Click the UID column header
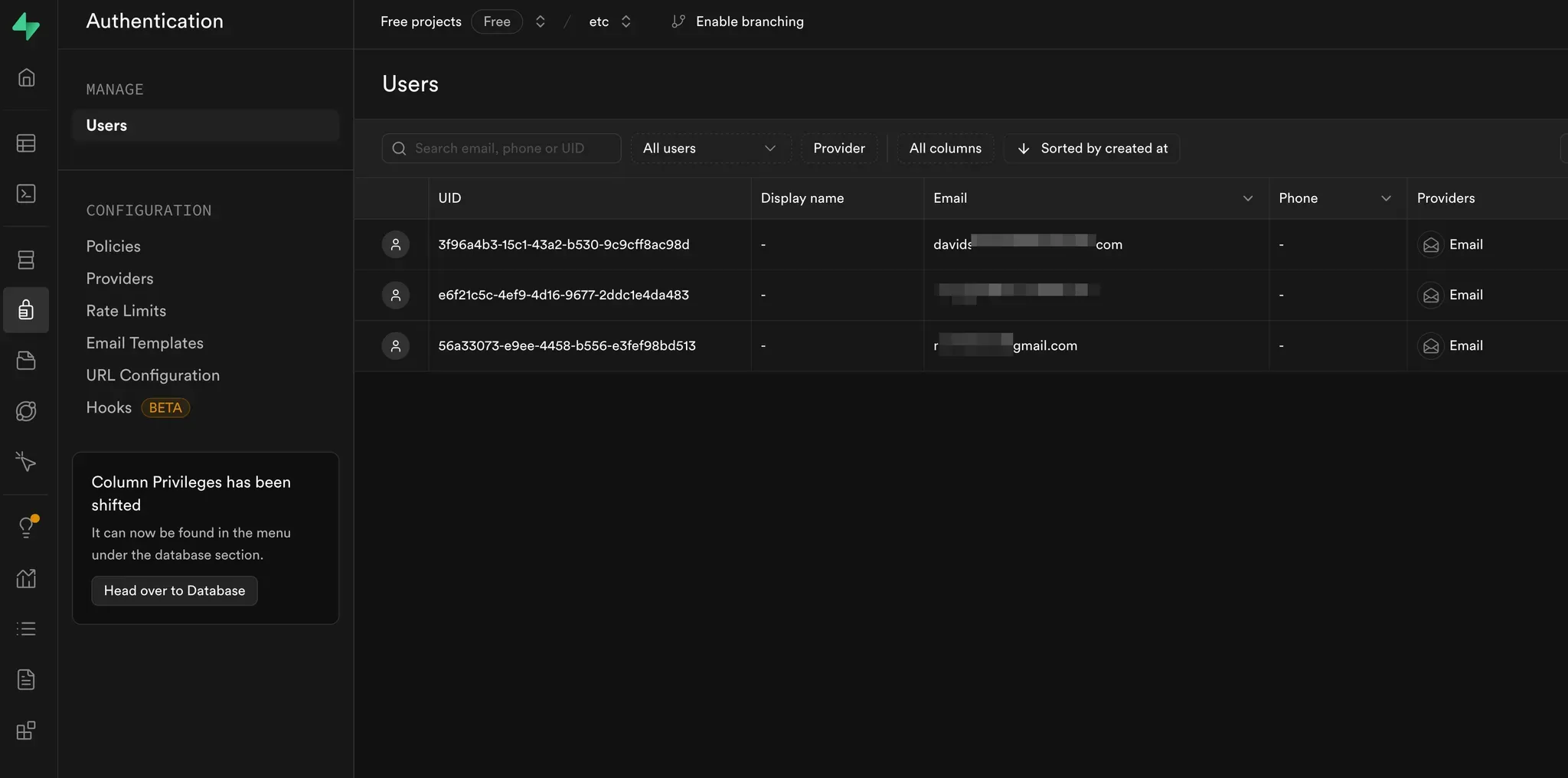 590,198
